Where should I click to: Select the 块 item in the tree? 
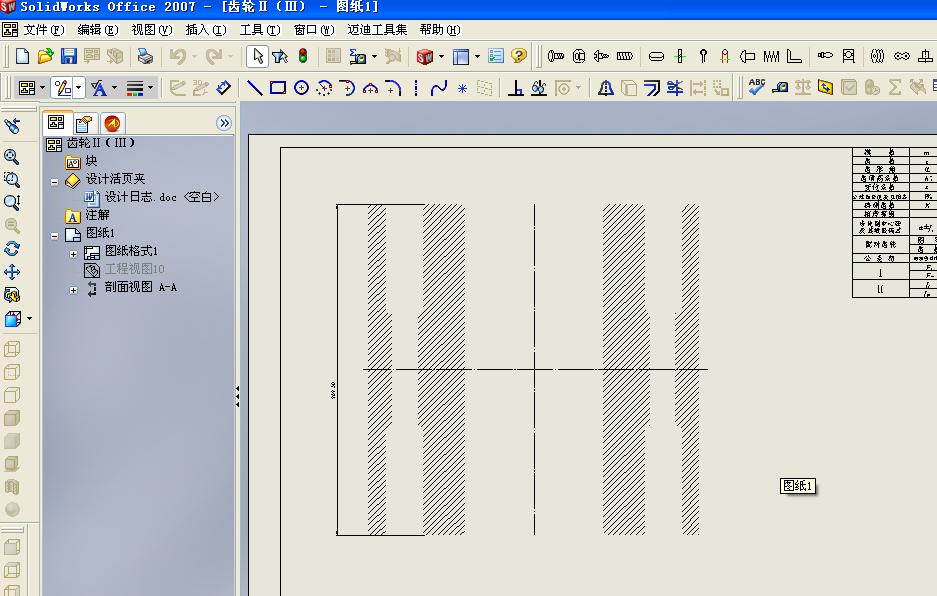(x=91, y=161)
